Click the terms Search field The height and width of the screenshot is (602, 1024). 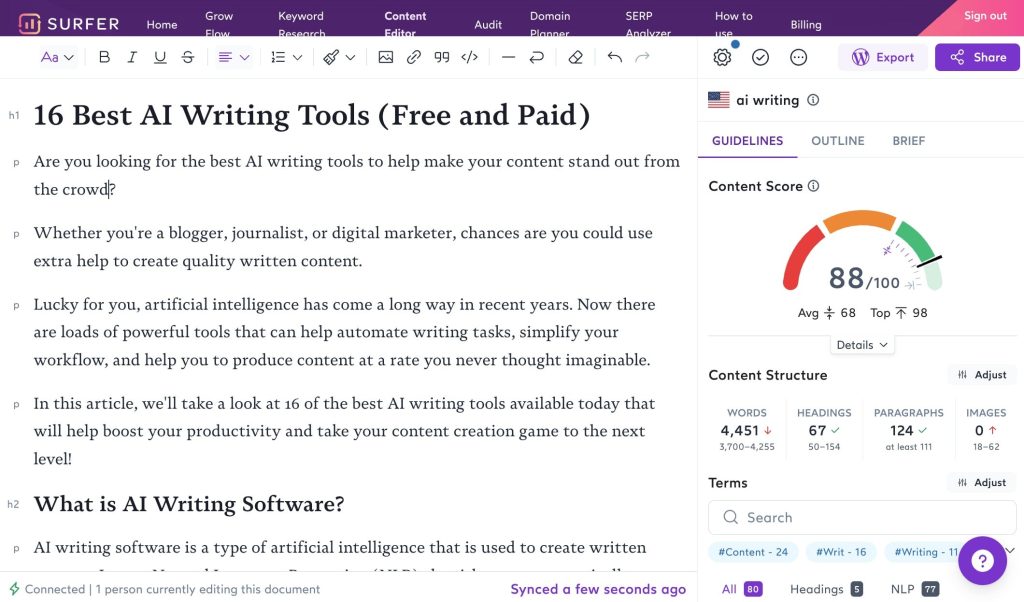point(861,517)
